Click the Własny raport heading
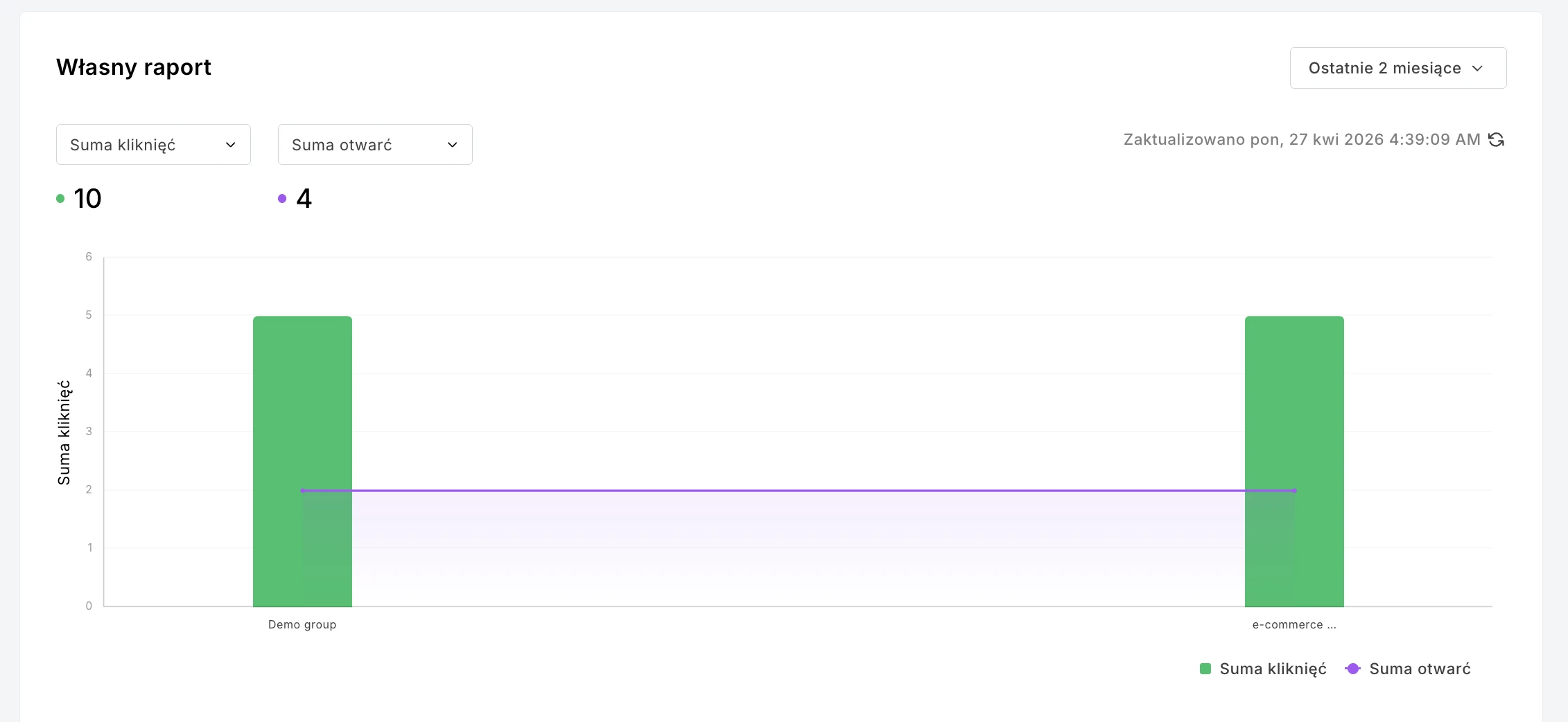 click(x=134, y=67)
